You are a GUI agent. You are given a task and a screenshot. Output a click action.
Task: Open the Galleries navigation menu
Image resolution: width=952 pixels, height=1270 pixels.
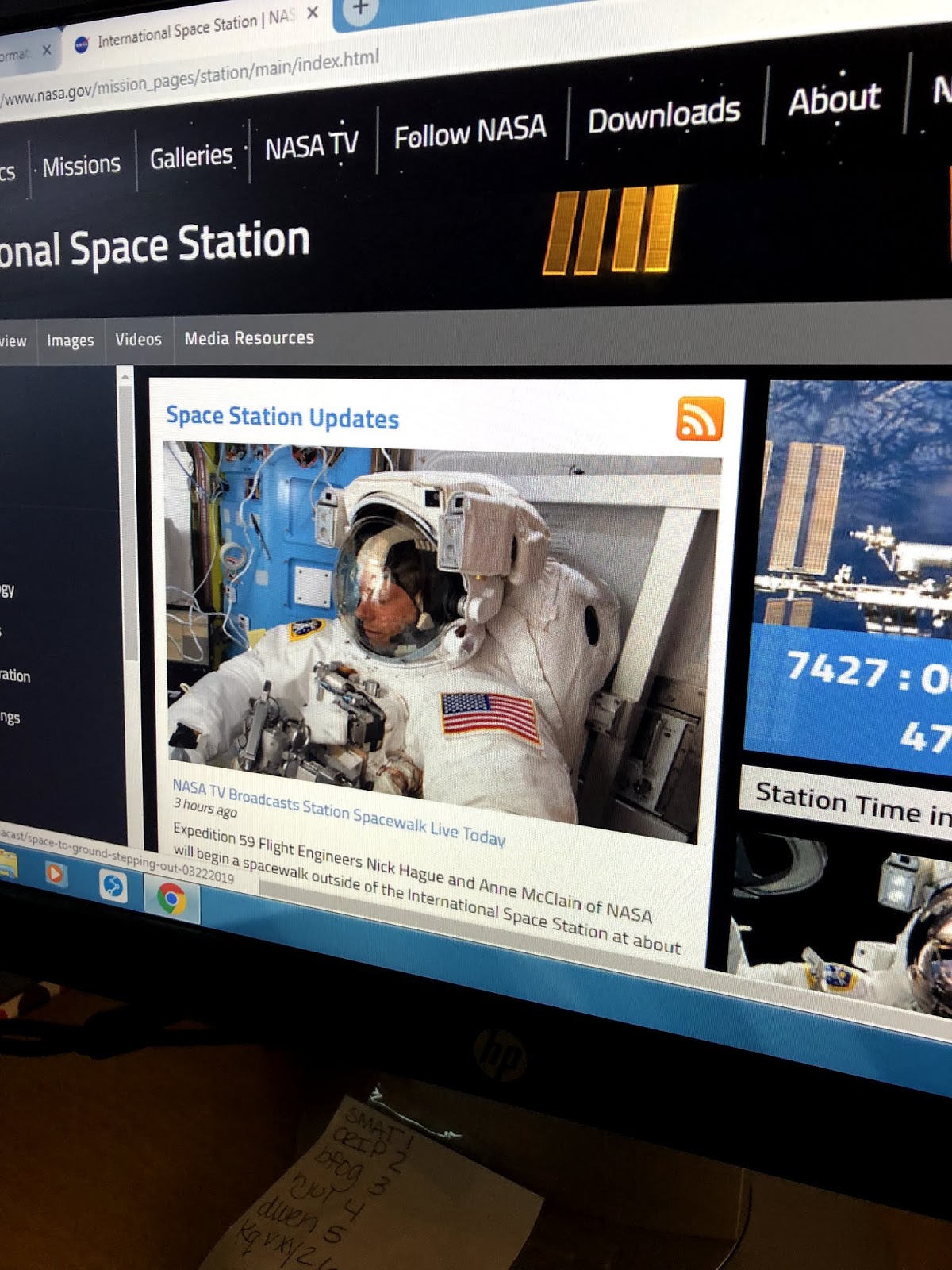pyautogui.click(x=191, y=156)
